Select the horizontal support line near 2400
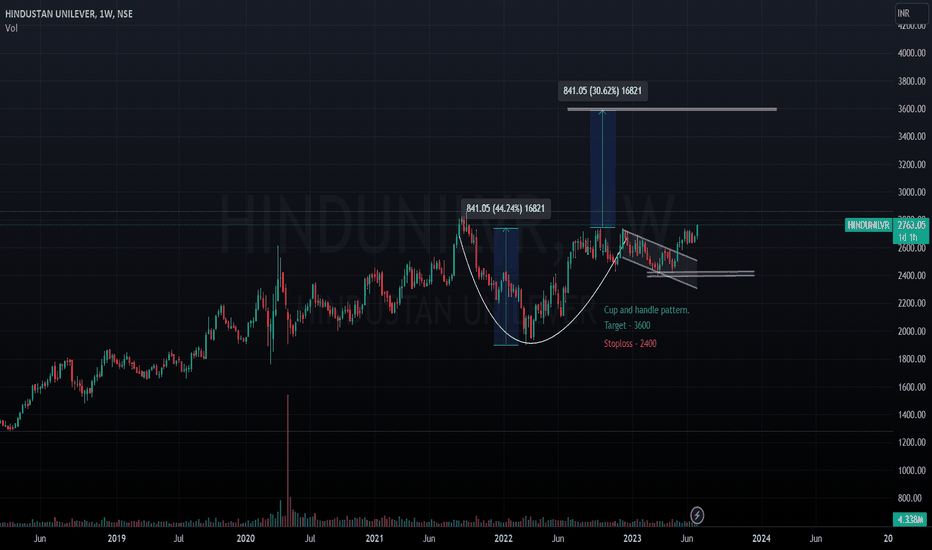The image size is (932, 550). tap(701, 274)
